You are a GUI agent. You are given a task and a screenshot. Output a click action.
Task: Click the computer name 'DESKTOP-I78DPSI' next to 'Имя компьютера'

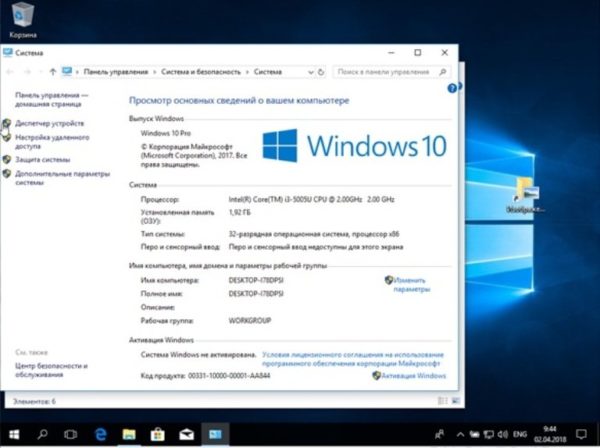tap(256, 280)
